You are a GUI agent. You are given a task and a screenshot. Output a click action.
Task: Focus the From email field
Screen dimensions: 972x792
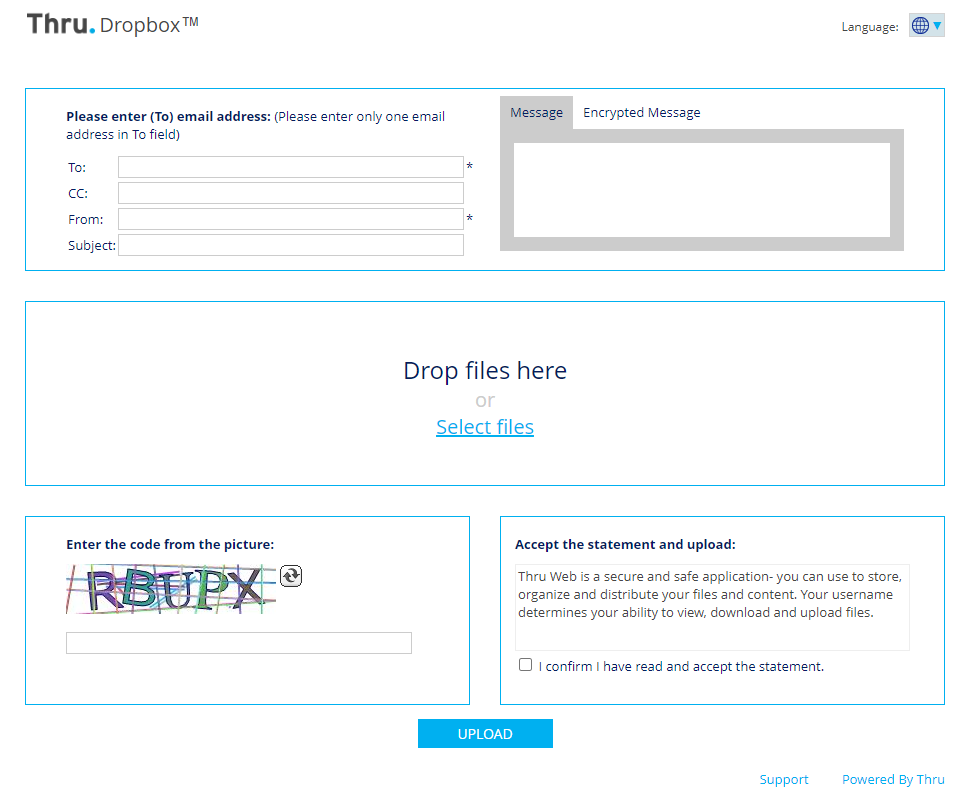290,219
